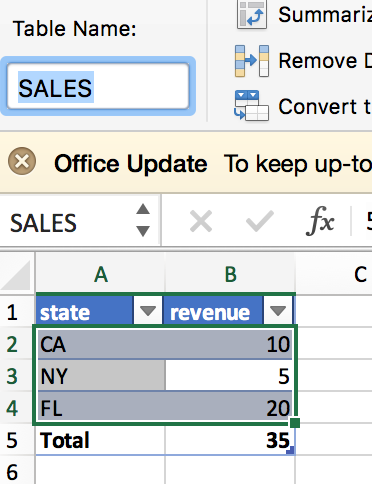Click the Remove Duplicates icon
Viewport: 372px width, 484px height.
pos(252,61)
